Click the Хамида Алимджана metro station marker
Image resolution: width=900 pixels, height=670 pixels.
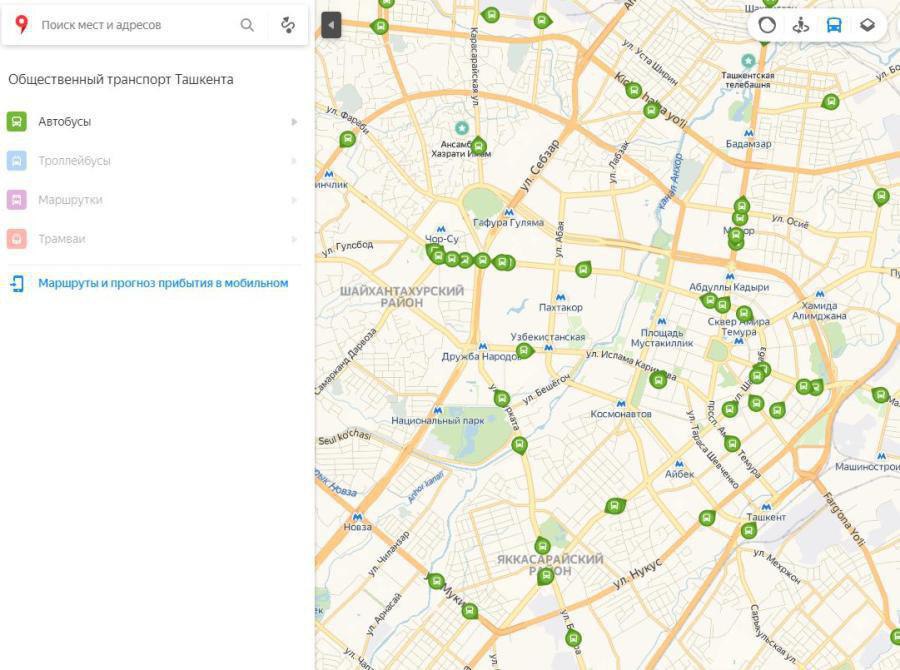820,295
